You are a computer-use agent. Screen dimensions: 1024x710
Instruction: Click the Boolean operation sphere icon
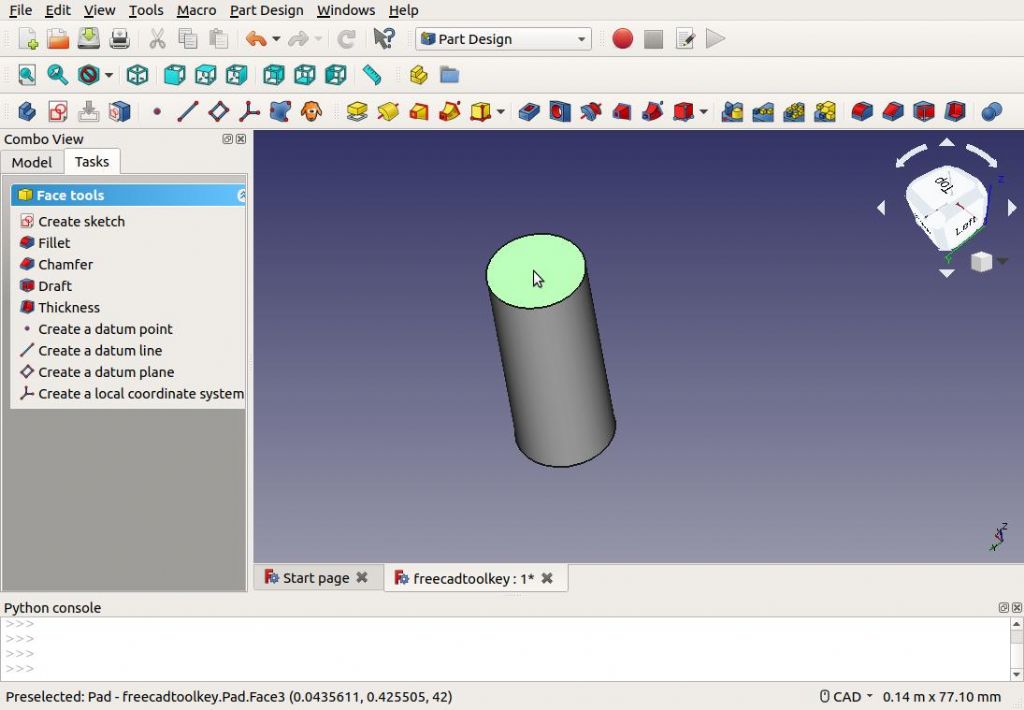coord(991,112)
